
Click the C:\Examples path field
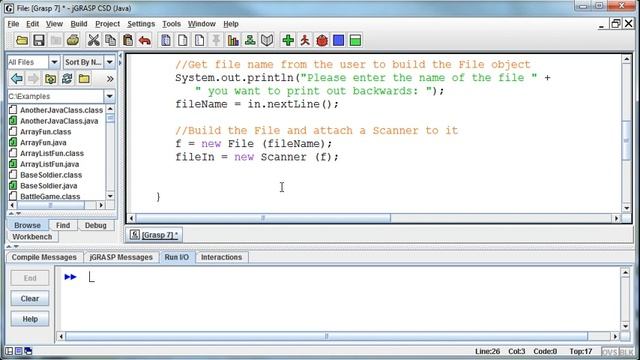coord(56,96)
